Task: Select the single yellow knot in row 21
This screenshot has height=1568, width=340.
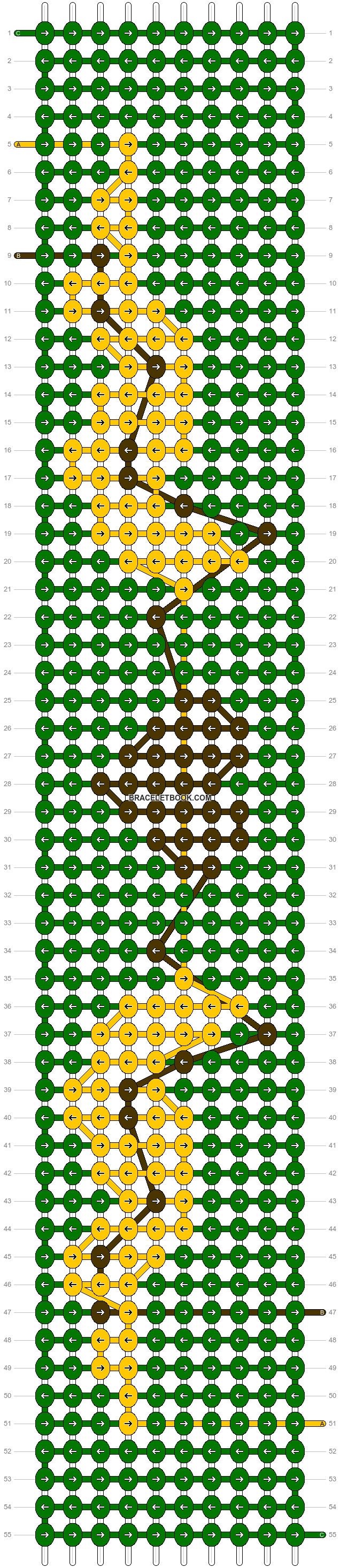Action: coord(184,589)
